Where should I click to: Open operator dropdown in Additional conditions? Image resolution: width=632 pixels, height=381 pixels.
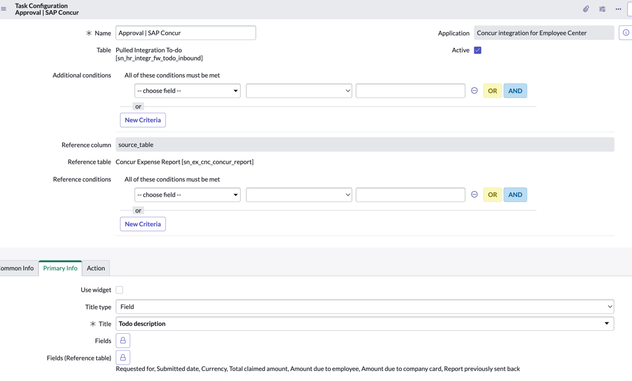tap(299, 91)
